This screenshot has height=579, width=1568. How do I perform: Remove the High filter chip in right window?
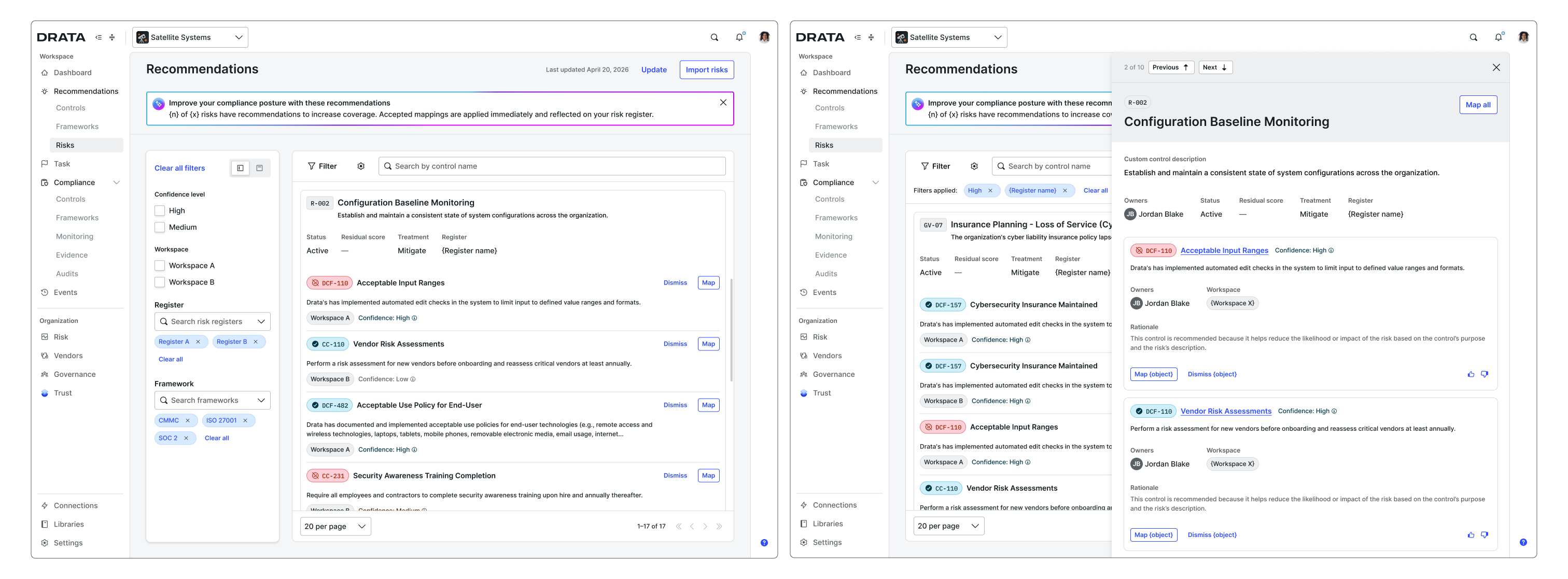[990, 190]
